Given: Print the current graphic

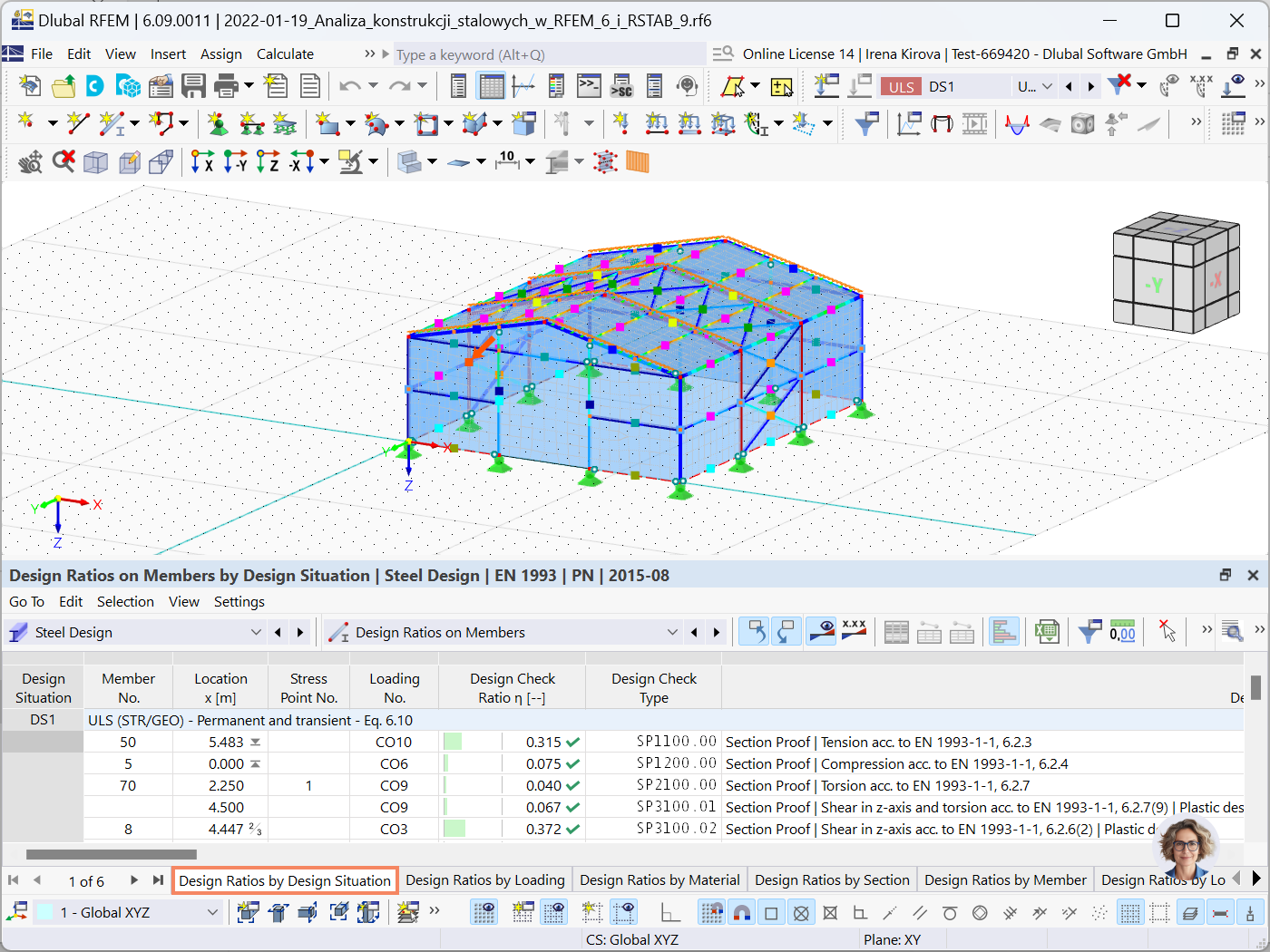Looking at the screenshot, I should coord(225,86).
